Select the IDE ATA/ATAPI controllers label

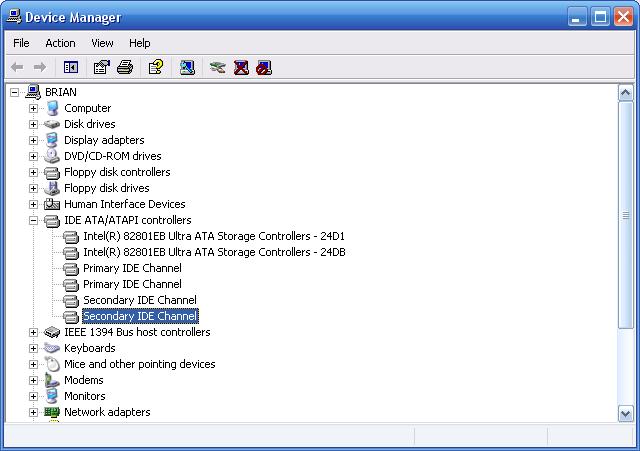point(128,220)
